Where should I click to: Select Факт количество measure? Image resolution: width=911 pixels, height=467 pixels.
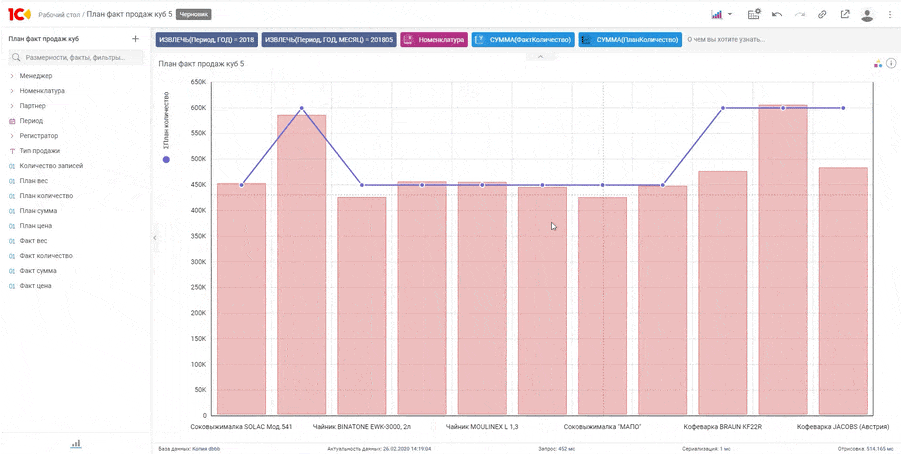(46, 256)
